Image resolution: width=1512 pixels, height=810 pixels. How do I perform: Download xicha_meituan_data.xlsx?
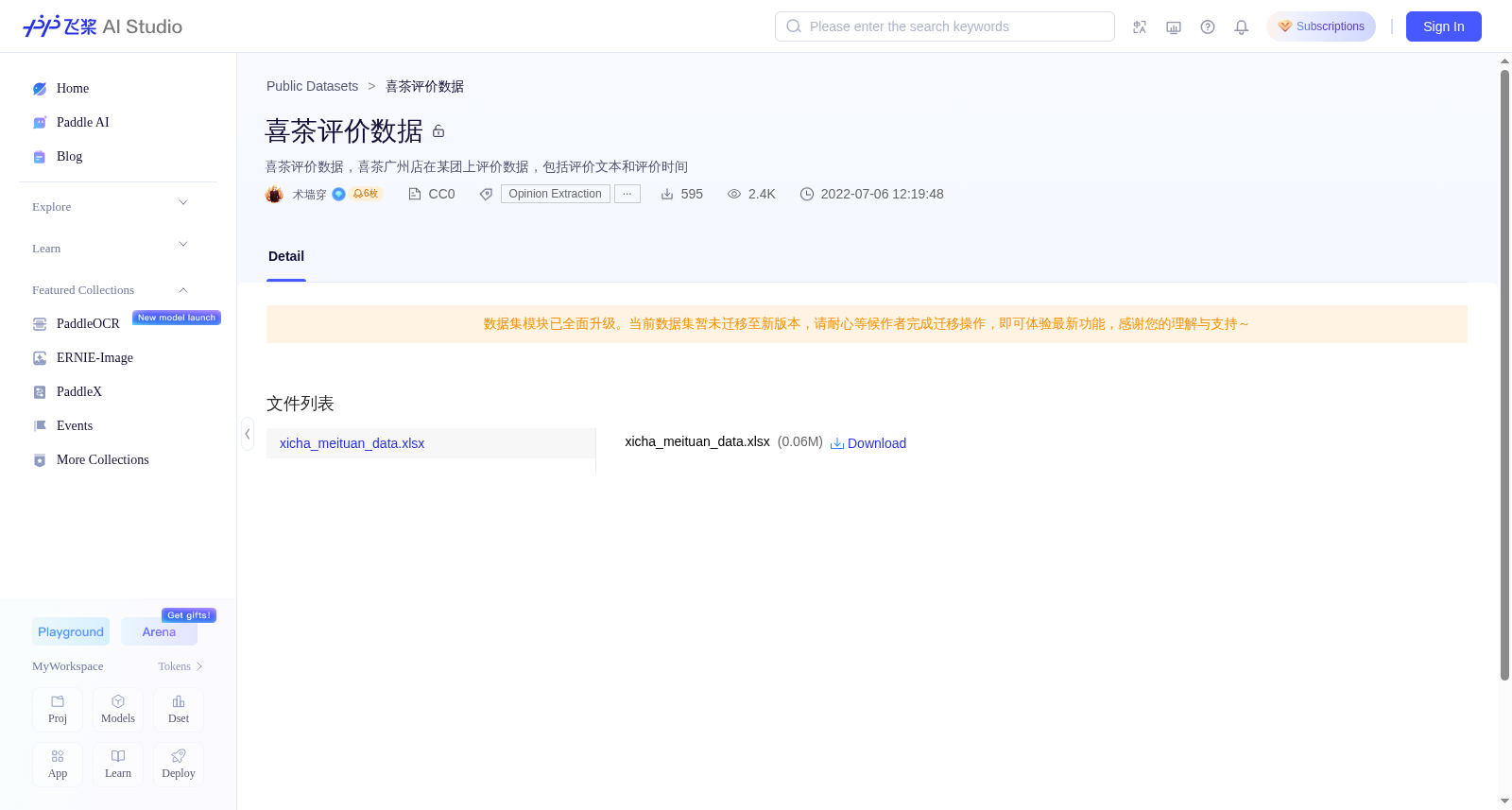coord(868,443)
